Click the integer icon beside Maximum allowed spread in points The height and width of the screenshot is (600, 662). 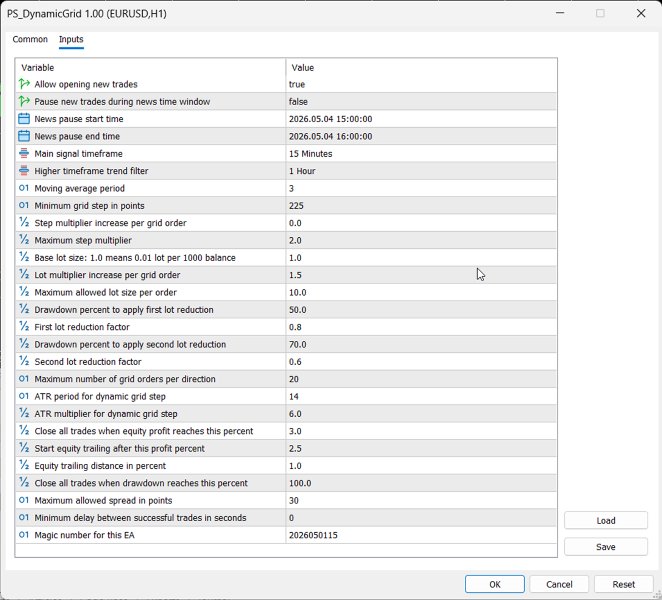(24, 500)
